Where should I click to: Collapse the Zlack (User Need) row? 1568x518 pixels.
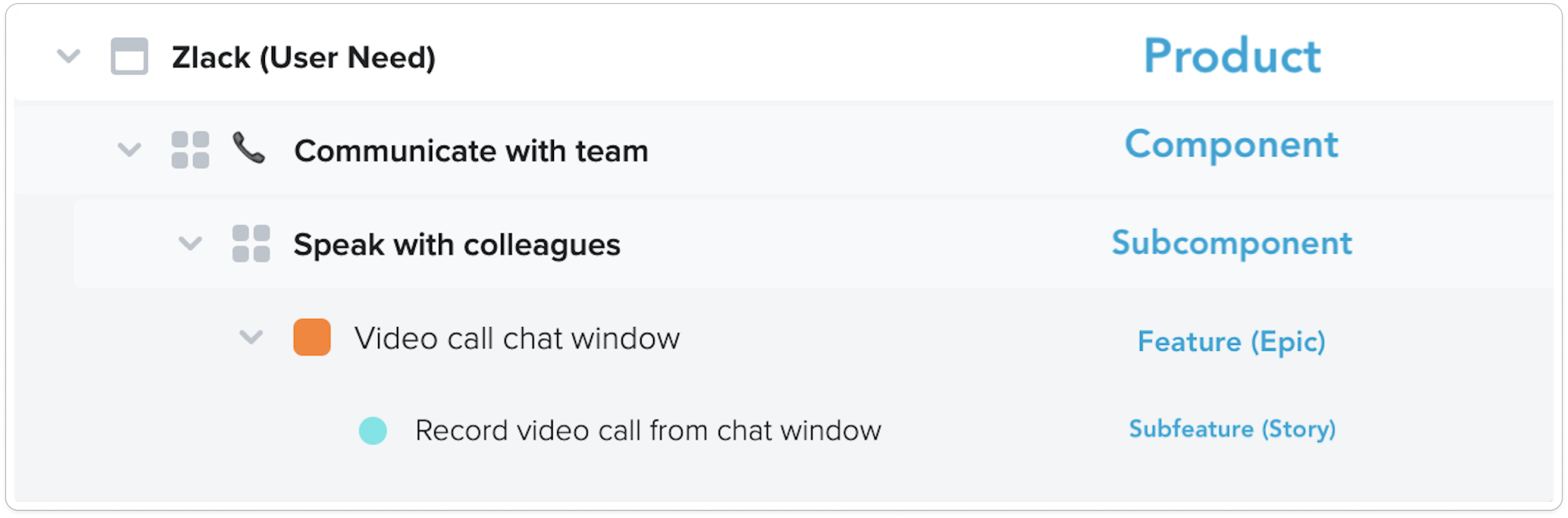pyautogui.click(x=69, y=57)
